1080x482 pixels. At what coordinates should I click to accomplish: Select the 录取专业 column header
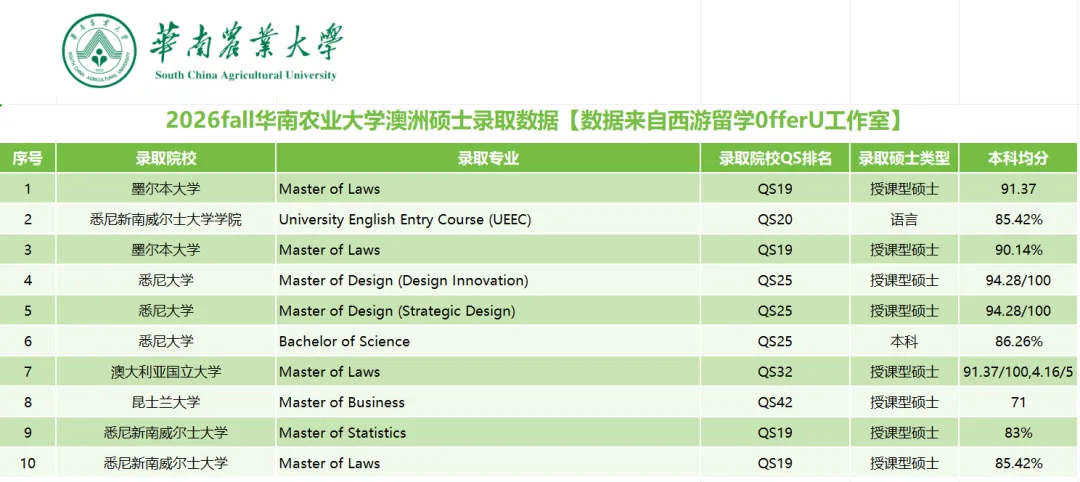coord(488,158)
